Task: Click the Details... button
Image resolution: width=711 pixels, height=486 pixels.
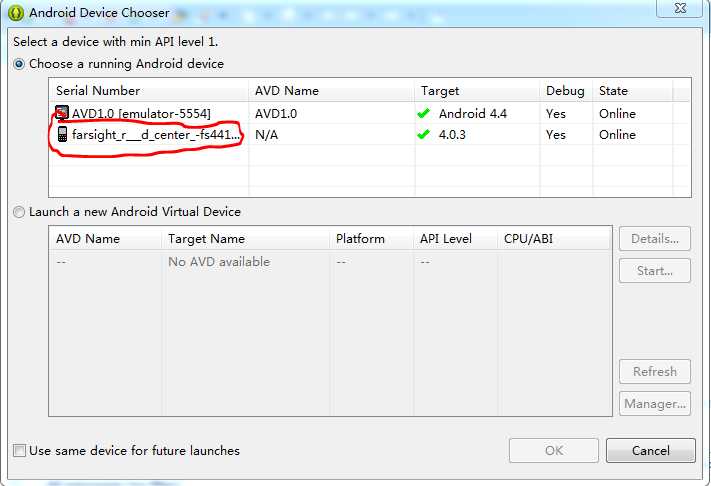Action: point(655,239)
